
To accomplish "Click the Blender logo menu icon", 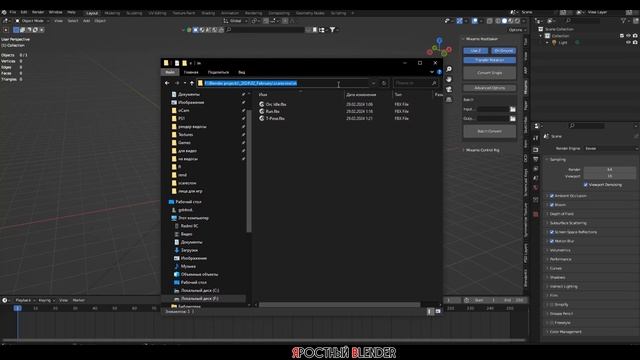I will [4, 12].
